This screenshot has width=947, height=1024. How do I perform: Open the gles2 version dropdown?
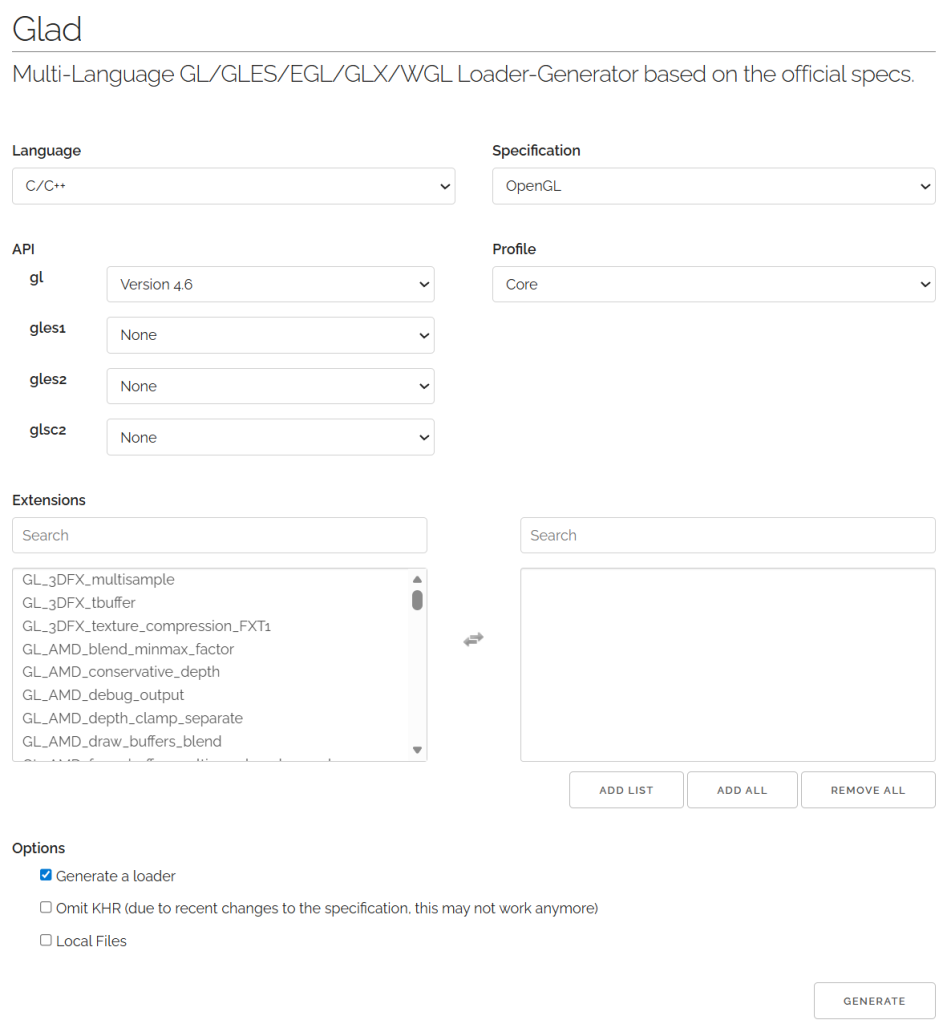(x=270, y=386)
